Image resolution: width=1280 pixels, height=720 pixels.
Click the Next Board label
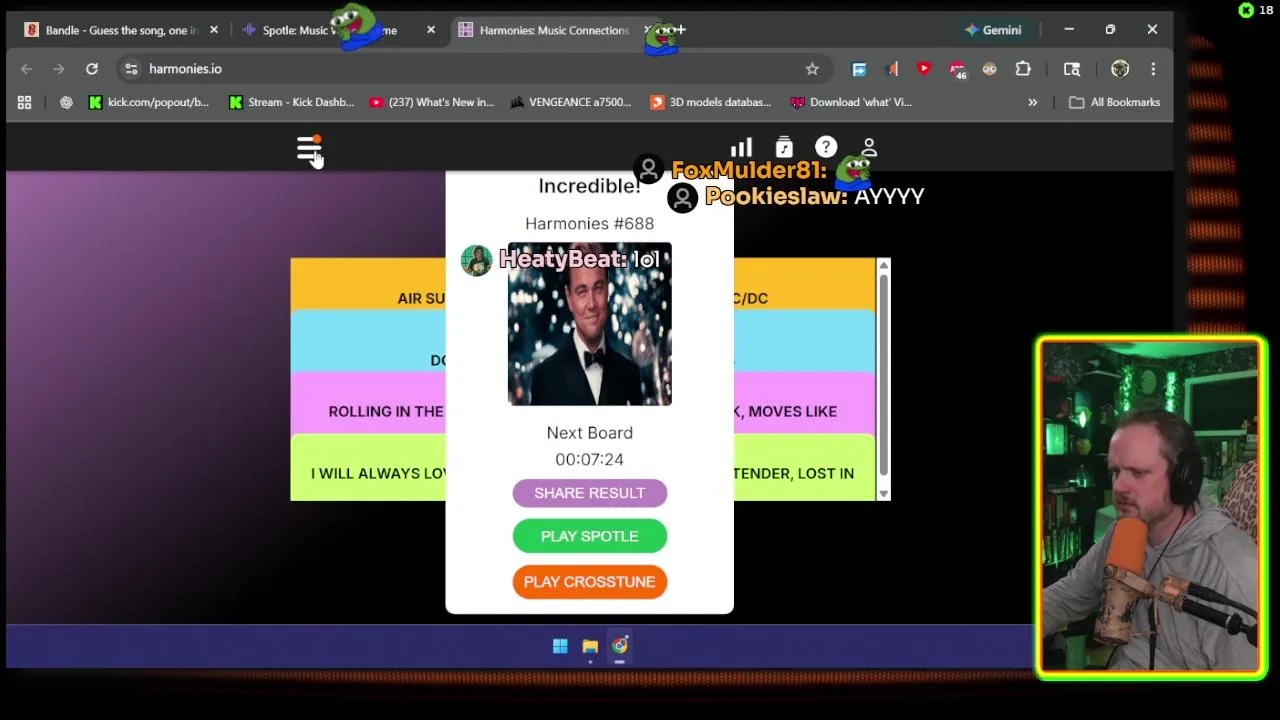tap(589, 433)
